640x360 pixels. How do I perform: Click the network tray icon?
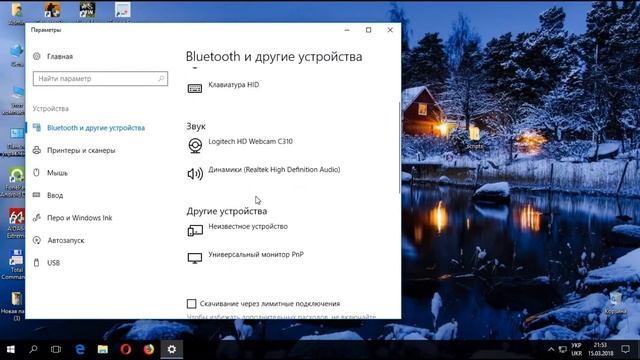pos(563,349)
